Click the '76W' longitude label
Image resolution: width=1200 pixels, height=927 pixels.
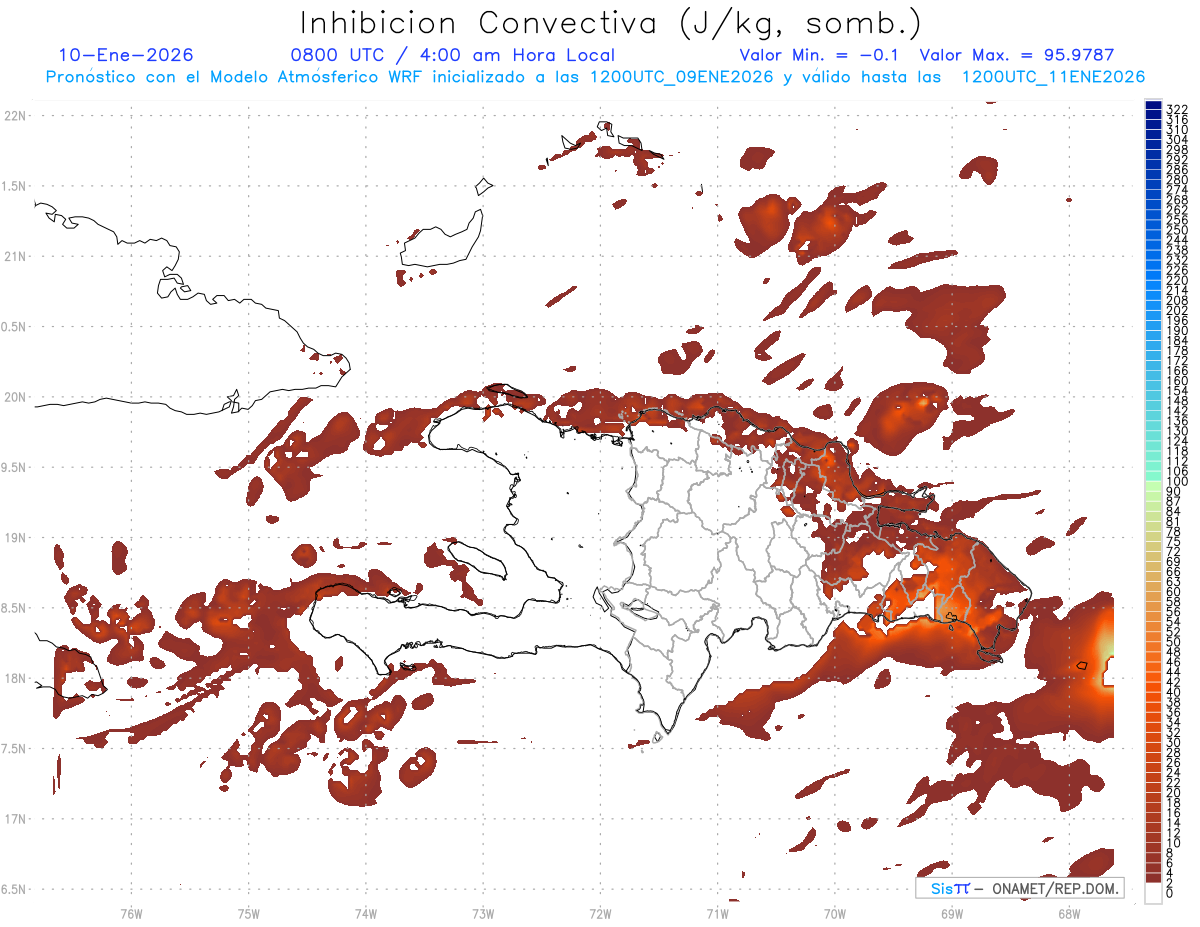[x=131, y=913]
